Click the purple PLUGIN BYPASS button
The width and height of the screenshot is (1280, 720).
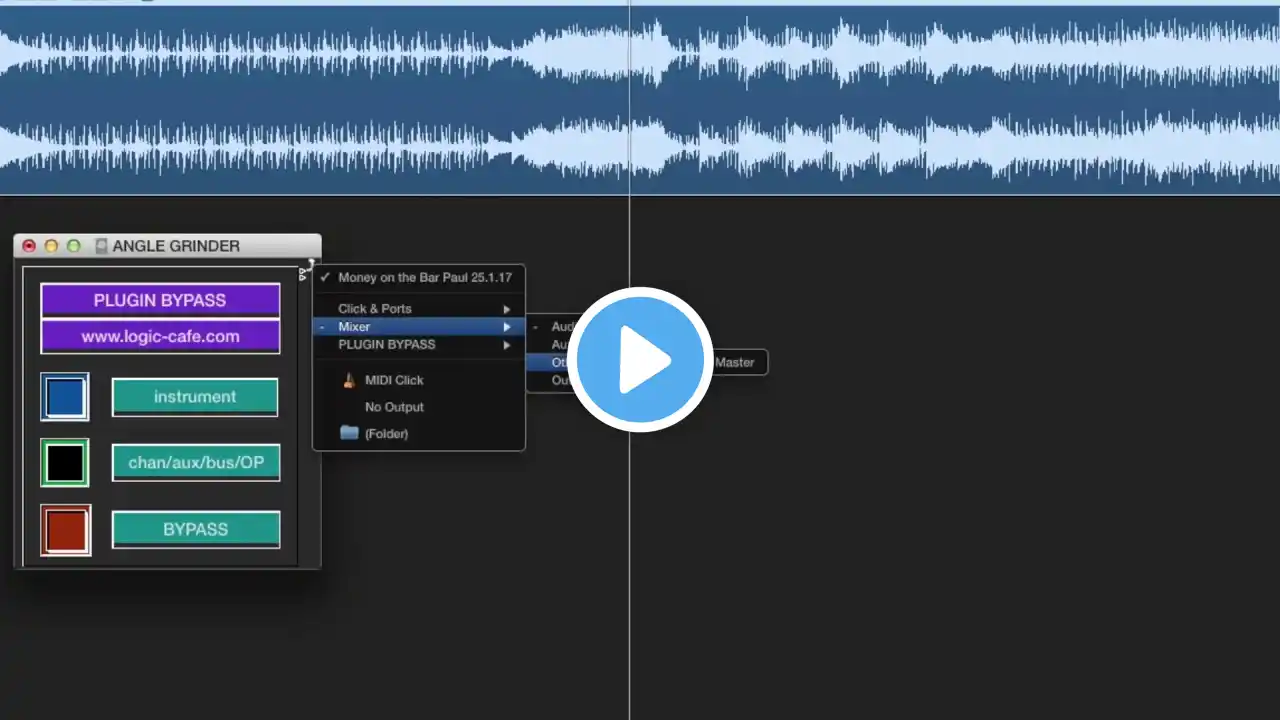(160, 300)
